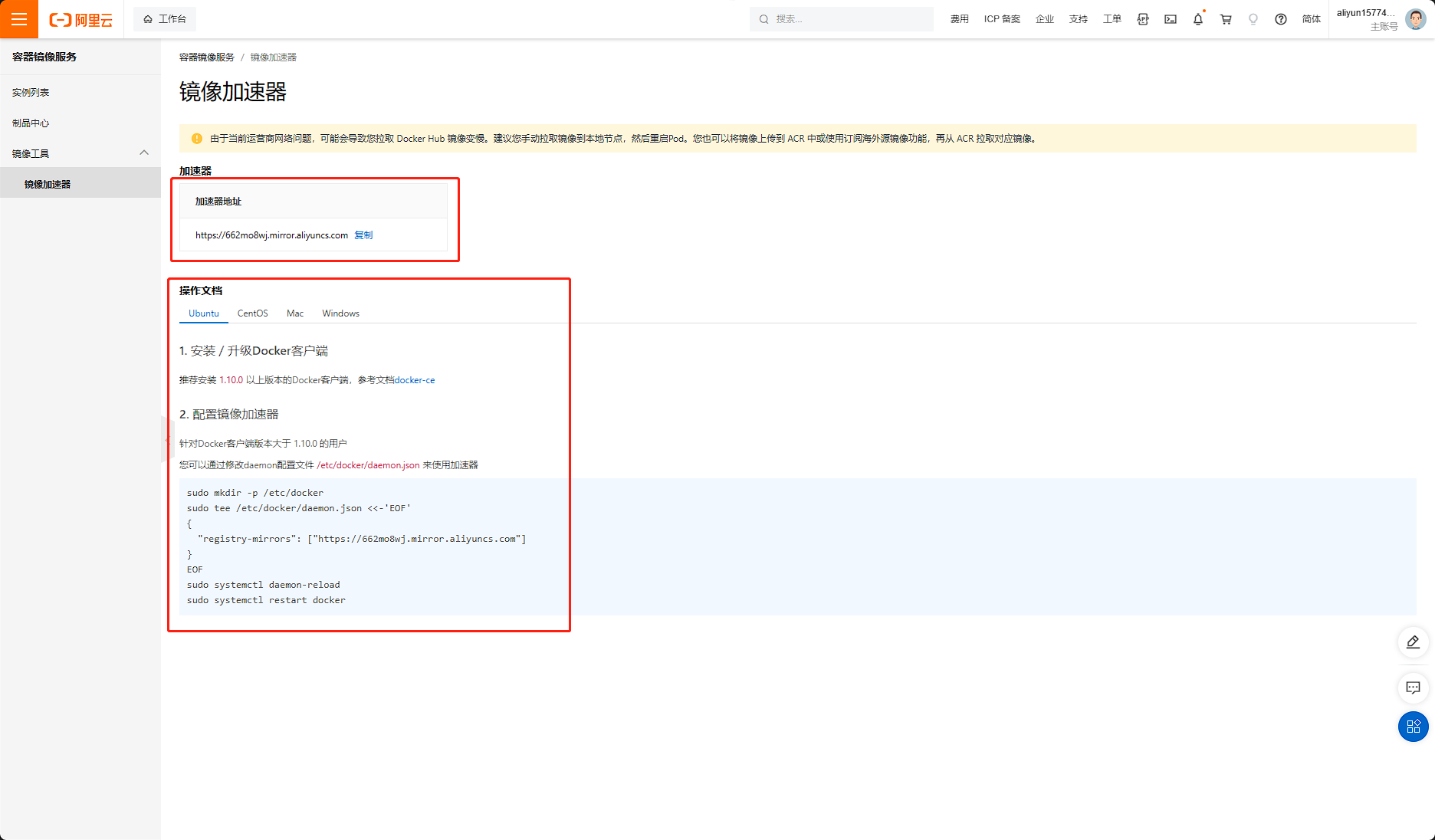This screenshot has width=1435, height=840.
Task: Click /etc/docker/daemon.json path text
Action: tap(369, 465)
